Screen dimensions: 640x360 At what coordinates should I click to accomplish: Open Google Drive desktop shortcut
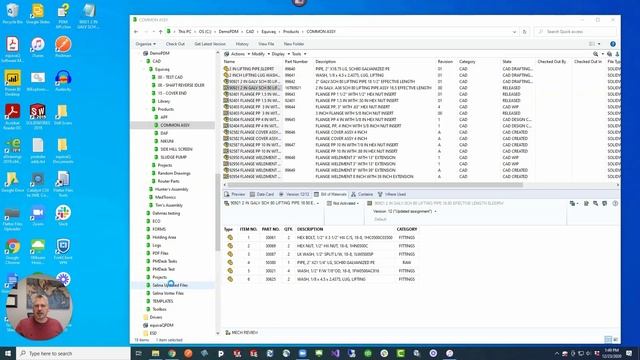[x=13, y=182]
